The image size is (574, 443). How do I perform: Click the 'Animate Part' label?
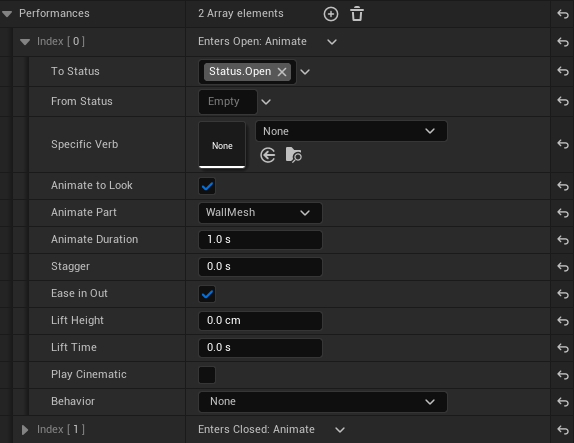tap(83, 212)
